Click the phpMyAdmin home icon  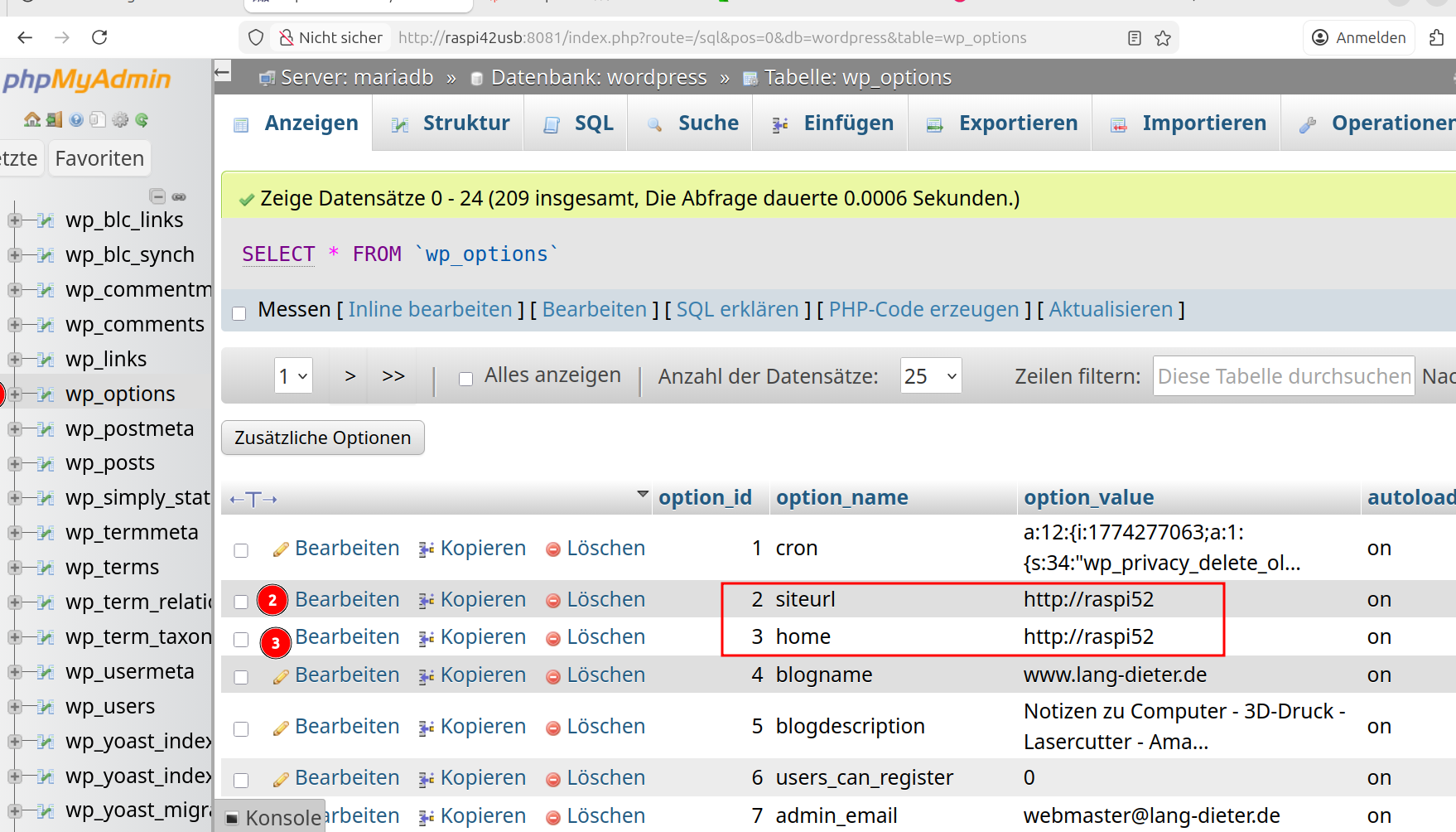32,119
